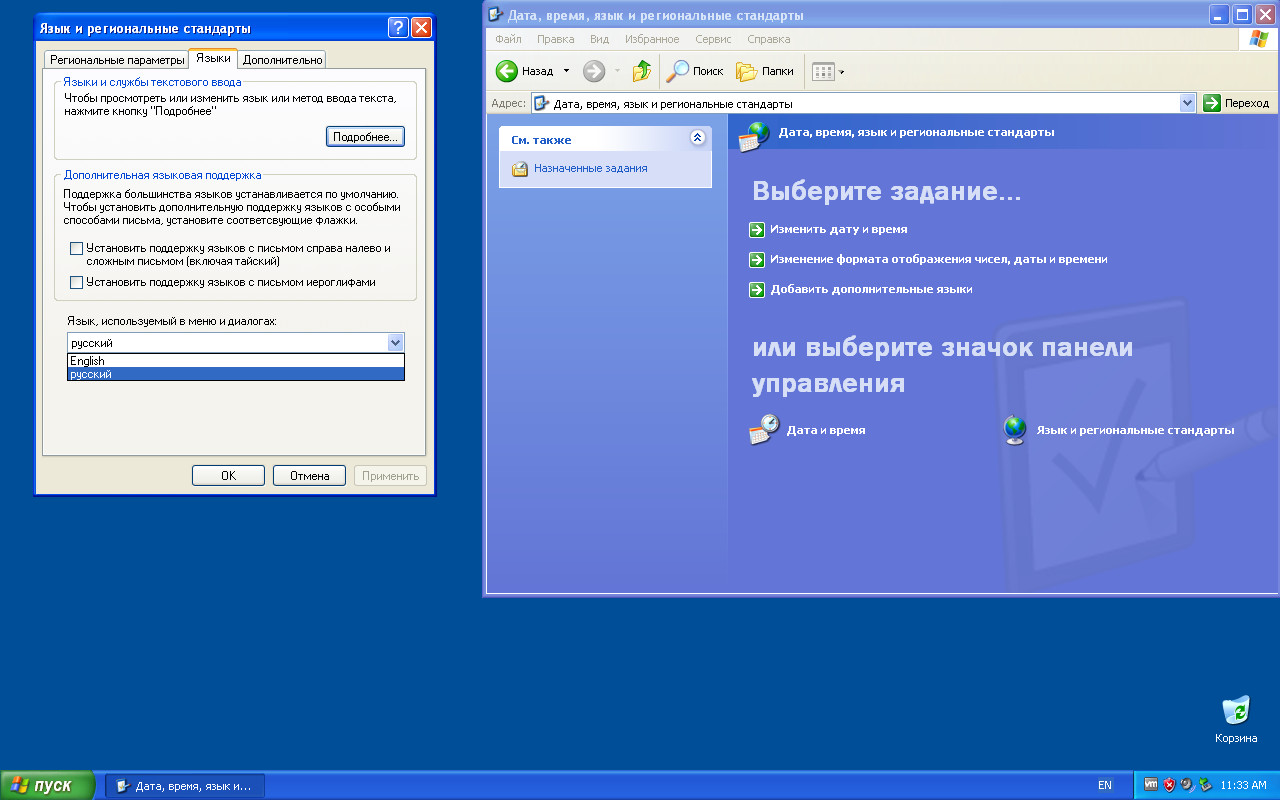This screenshot has width=1280, height=800.
Task: Open Поиск search magnifier in toolbar
Action: 679,71
